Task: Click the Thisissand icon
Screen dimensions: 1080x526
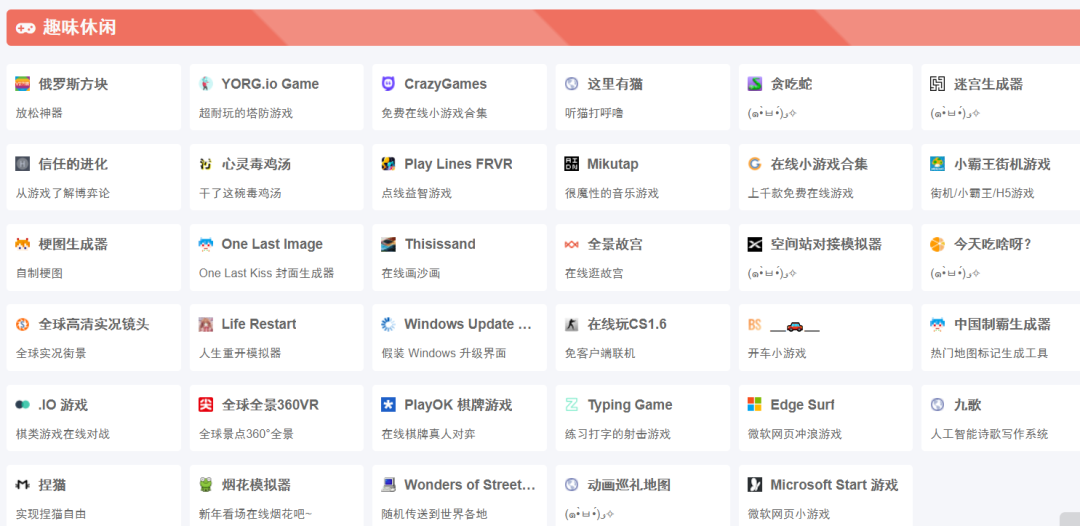Action: [x=388, y=244]
